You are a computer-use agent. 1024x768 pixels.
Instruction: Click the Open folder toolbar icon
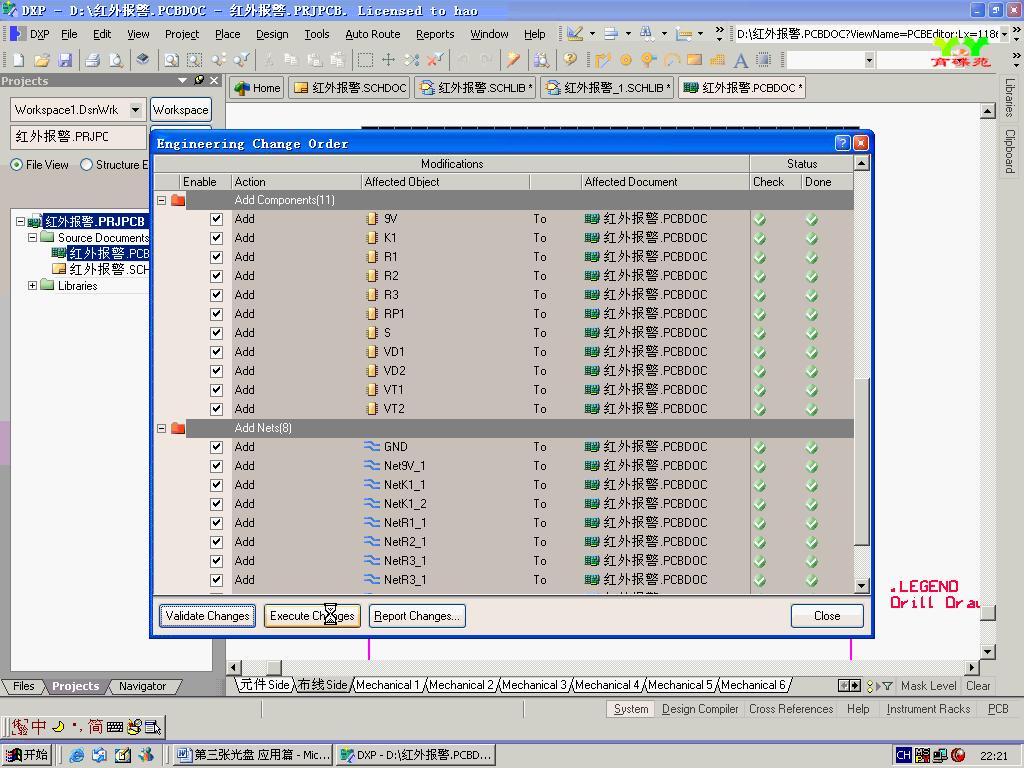[x=42, y=60]
